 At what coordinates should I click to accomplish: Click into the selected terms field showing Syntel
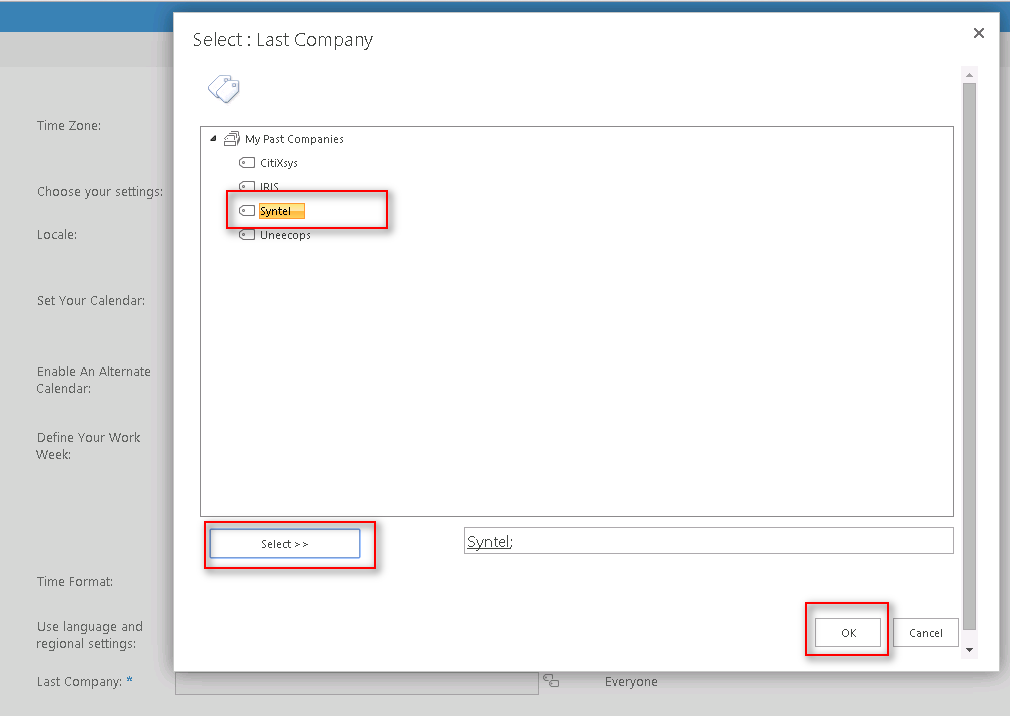pos(709,541)
